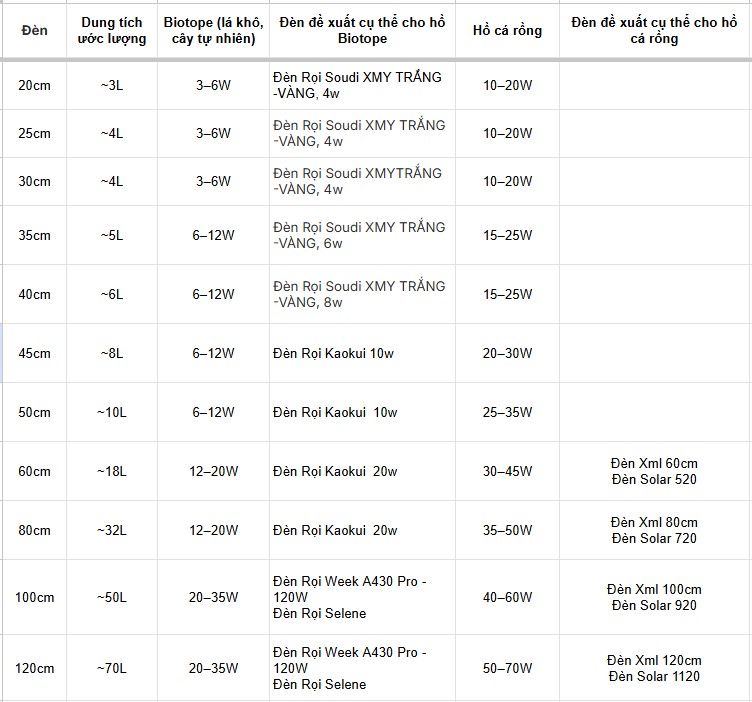Select the "Đèn đề xuất cụ thể cho hồ Biotope" header

(362, 30)
